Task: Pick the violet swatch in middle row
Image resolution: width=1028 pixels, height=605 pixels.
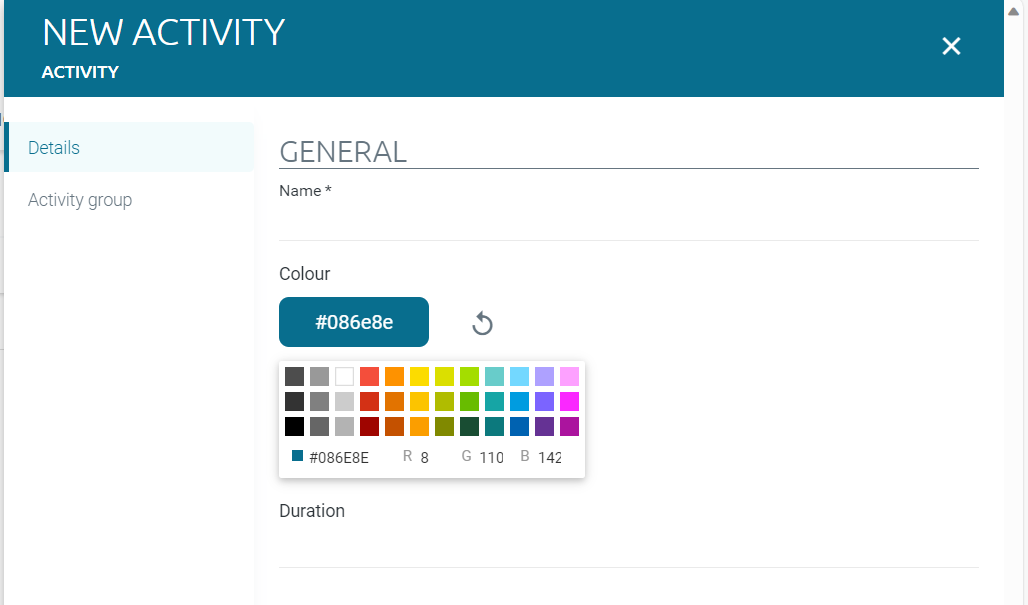Action: [x=544, y=401]
